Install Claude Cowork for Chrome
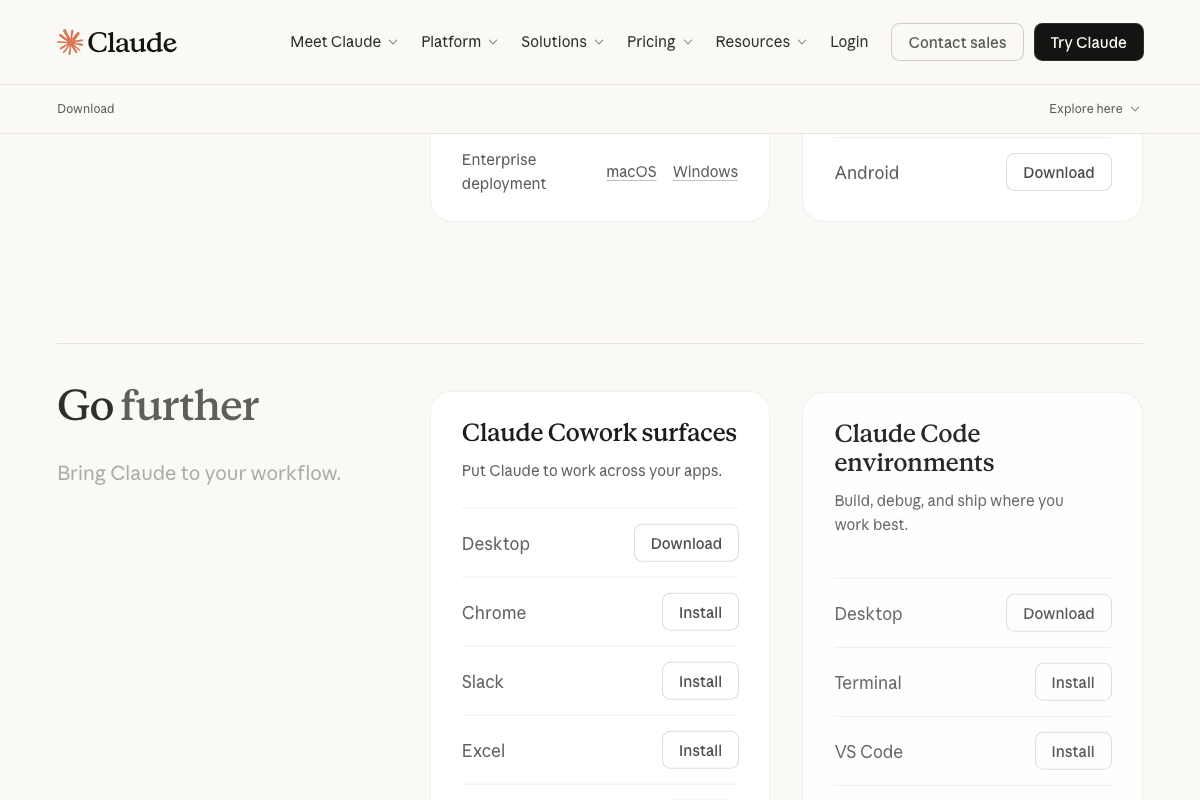This screenshot has width=1200, height=800. [700, 612]
